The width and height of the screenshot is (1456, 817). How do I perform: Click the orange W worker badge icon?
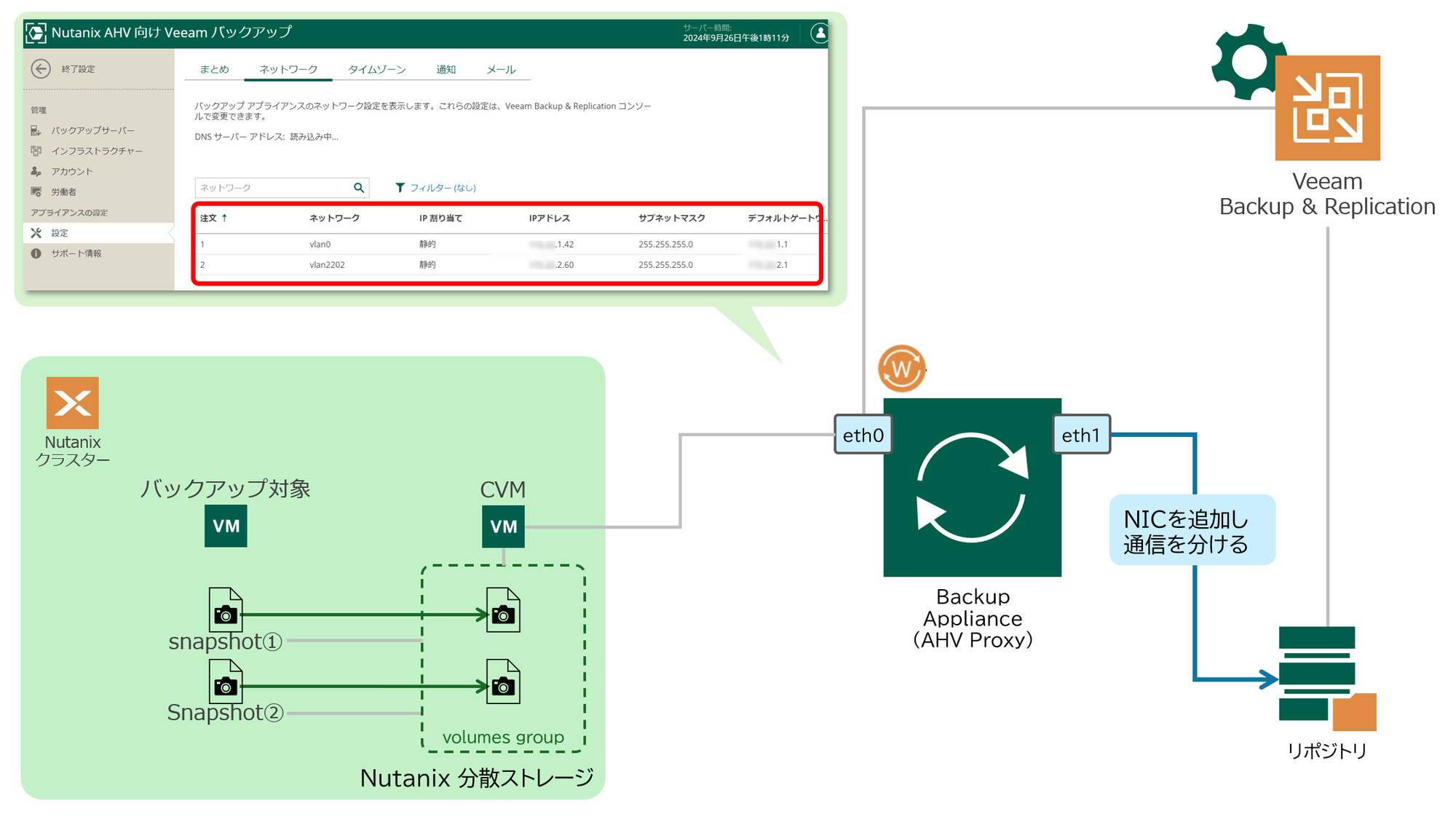pyautogui.click(x=901, y=368)
